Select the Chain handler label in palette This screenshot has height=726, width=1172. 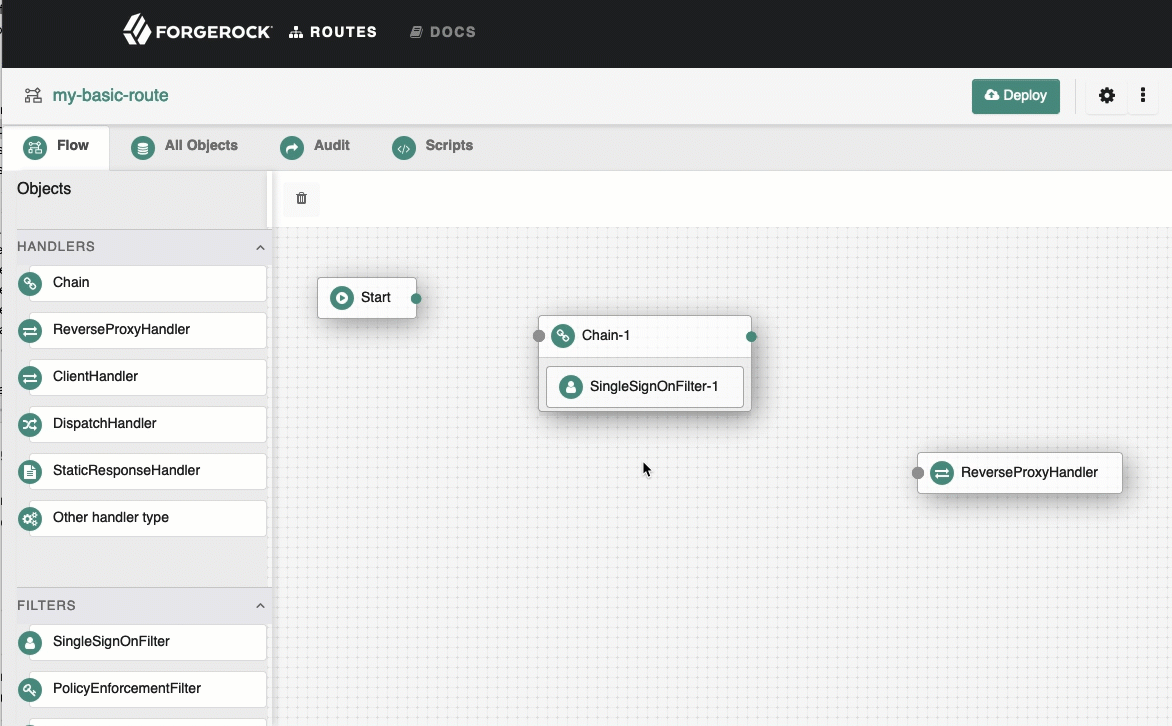click(x=71, y=282)
